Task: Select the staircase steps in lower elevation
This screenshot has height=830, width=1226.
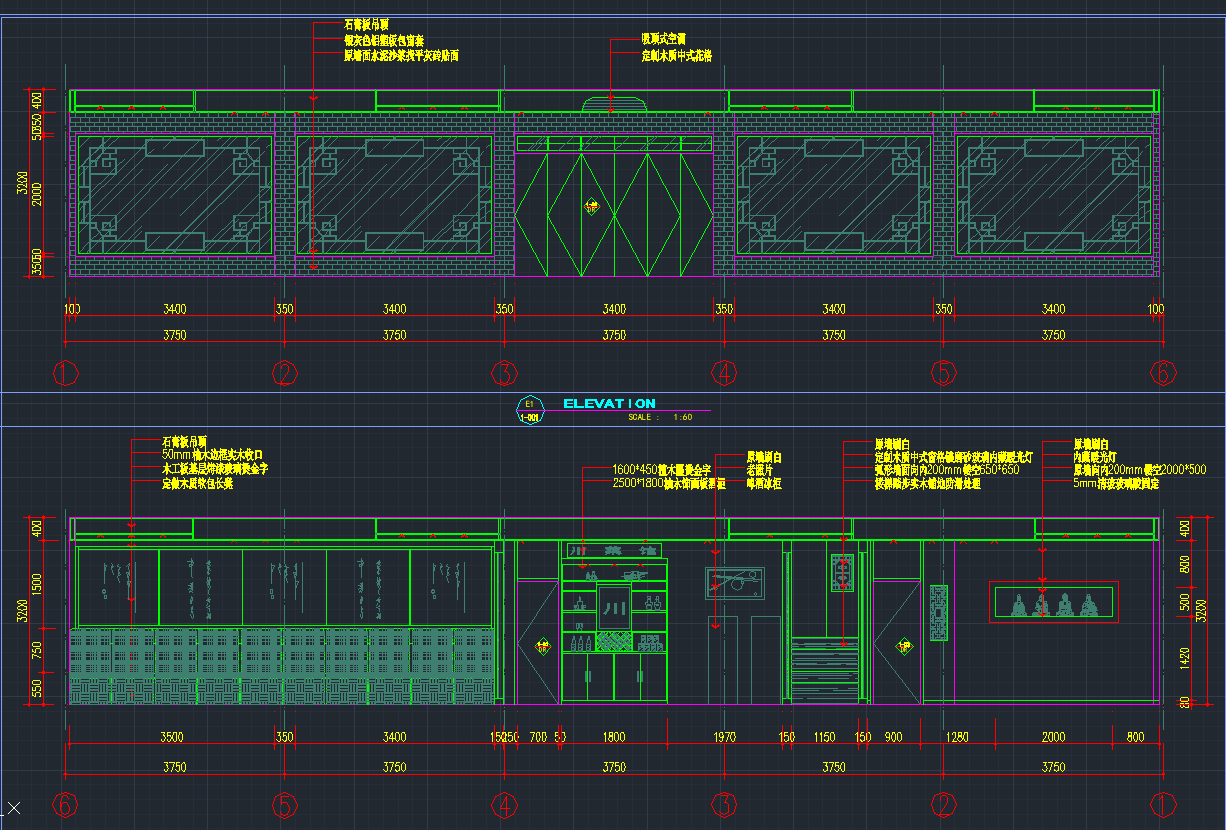Action: pyautogui.click(x=825, y=670)
